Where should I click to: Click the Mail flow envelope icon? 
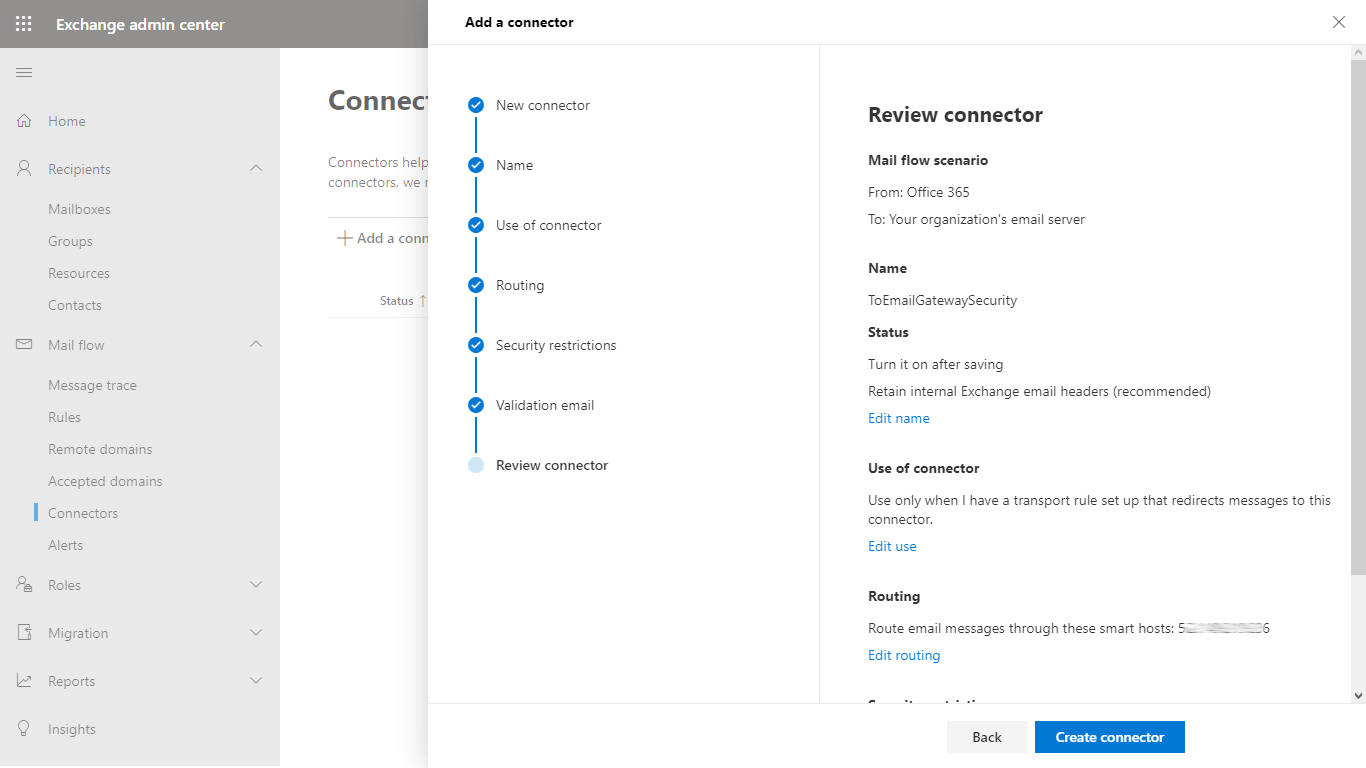(25, 345)
